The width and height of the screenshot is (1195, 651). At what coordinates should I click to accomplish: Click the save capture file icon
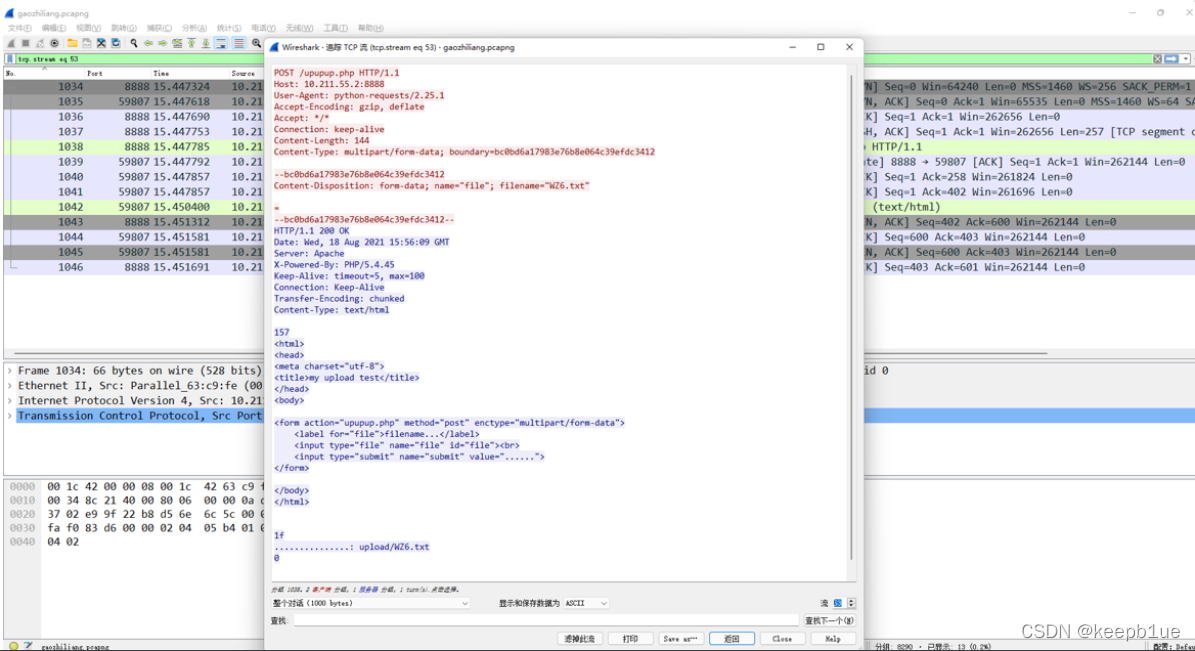(87, 43)
